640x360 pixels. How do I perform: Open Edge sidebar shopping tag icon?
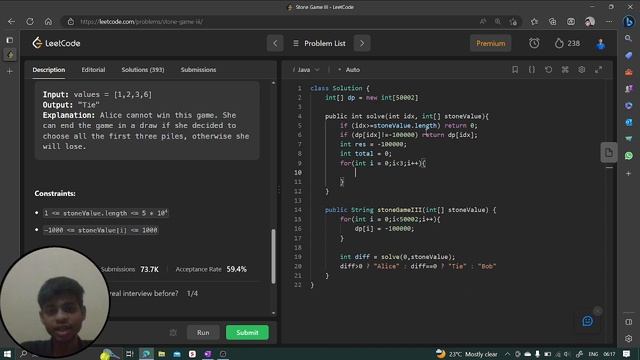[x=629, y=55]
